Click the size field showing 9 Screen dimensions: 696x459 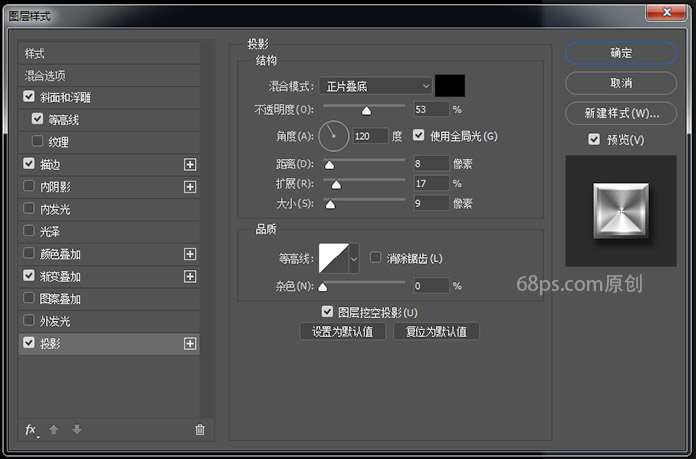pyautogui.click(x=431, y=203)
